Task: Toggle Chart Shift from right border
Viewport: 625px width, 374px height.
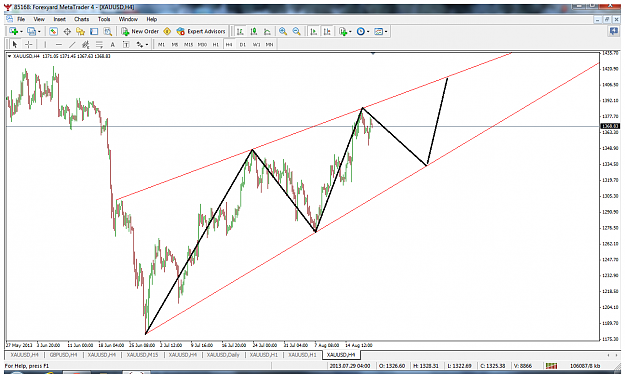Action: [327, 31]
